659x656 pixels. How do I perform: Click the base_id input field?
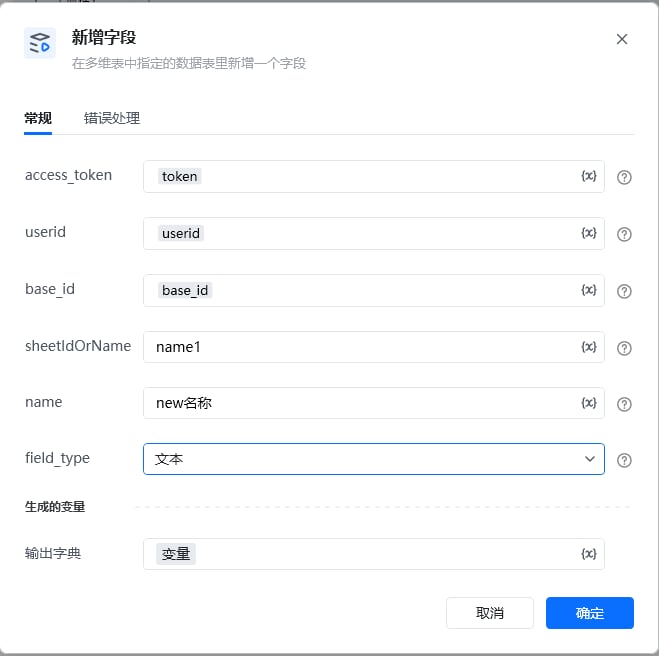point(374,290)
